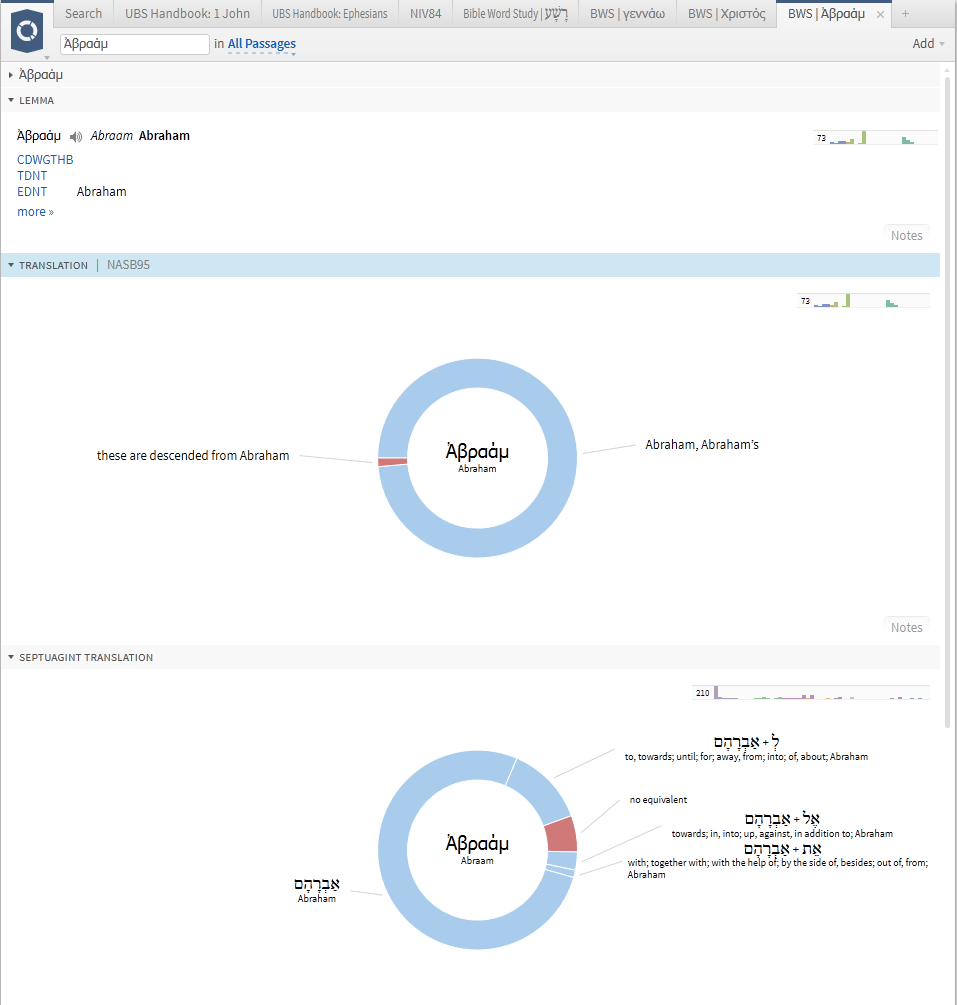This screenshot has height=1005, width=957.
Task: Switch to UBS Handbook: 1 John tab
Action: [187, 13]
